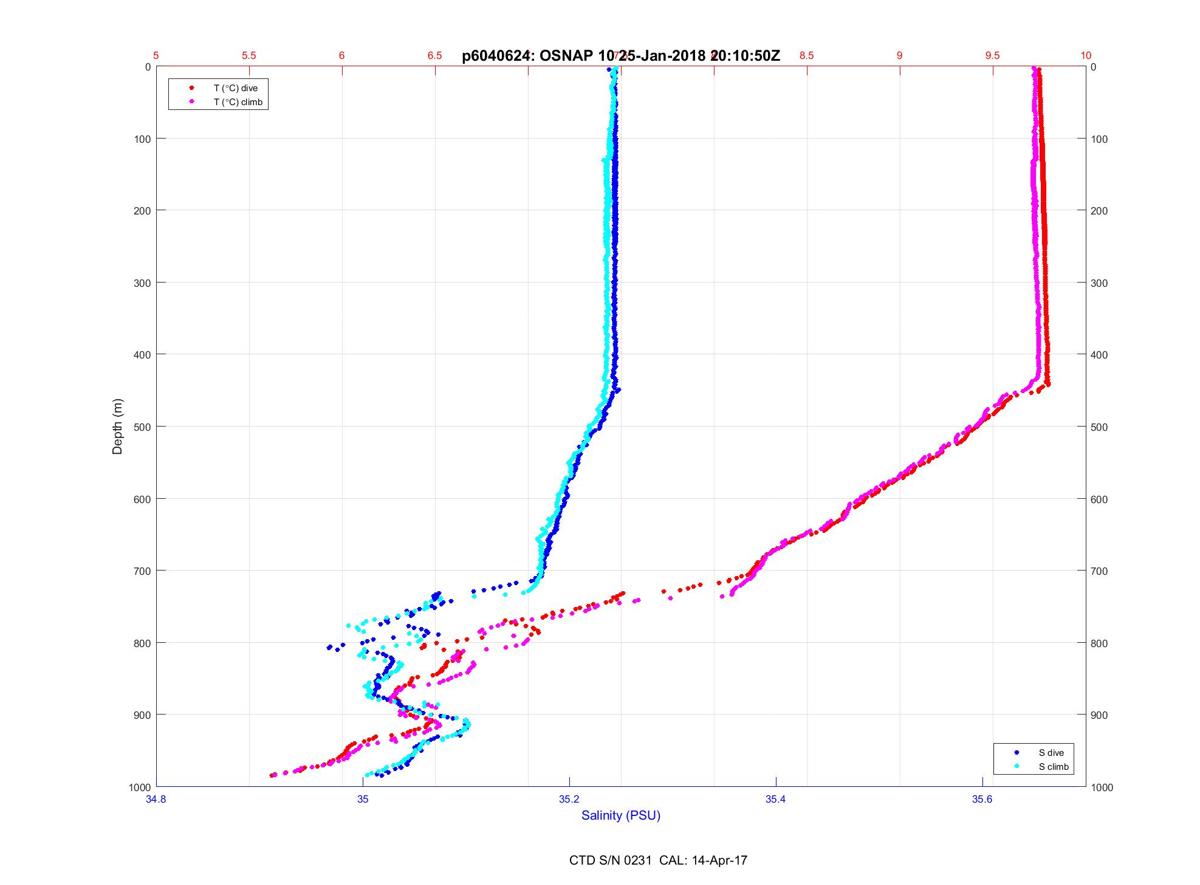Click the 34.8 salinity tick label

point(156,799)
